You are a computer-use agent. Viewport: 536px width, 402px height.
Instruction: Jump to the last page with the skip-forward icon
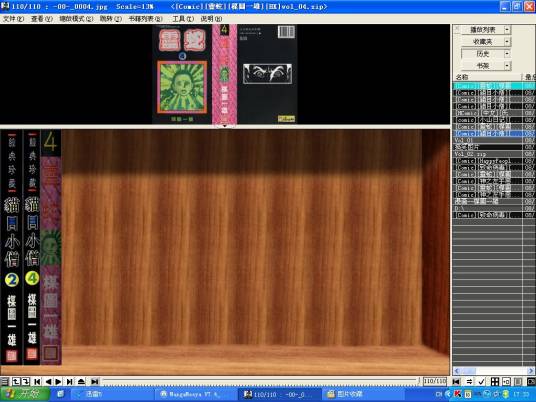pyautogui.click(x=69, y=381)
